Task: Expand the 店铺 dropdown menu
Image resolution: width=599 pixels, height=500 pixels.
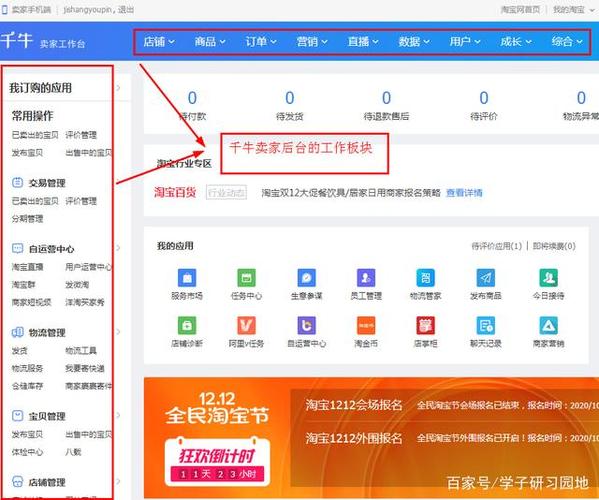Action: 159,42
